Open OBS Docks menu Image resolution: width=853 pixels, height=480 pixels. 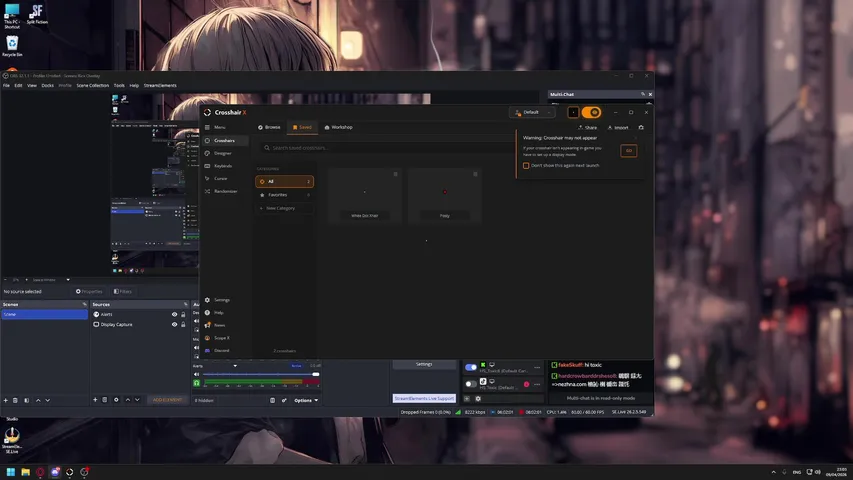point(48,85)
